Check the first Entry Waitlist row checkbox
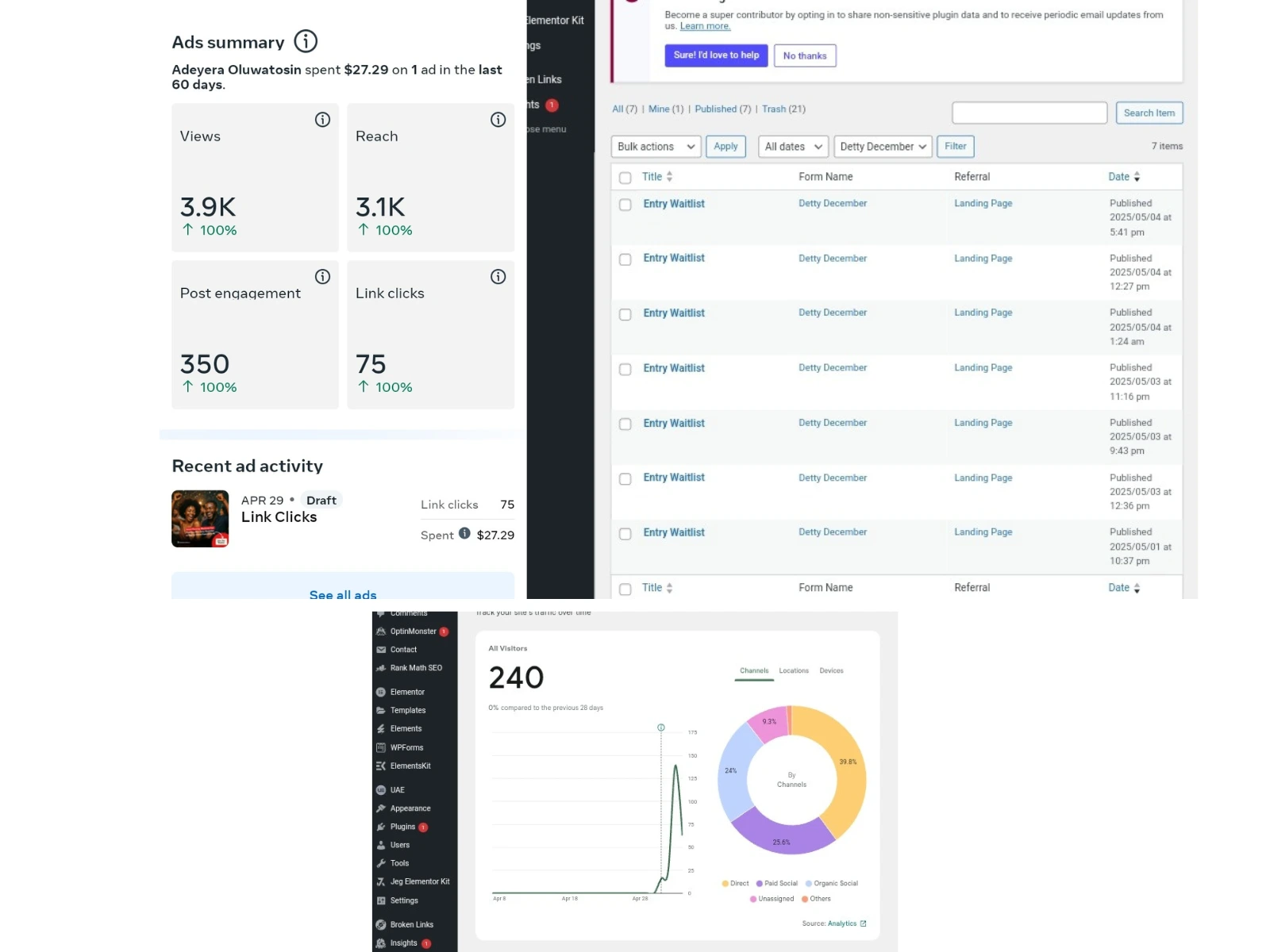Screen dimensions: 1270x952 [625, 205]
